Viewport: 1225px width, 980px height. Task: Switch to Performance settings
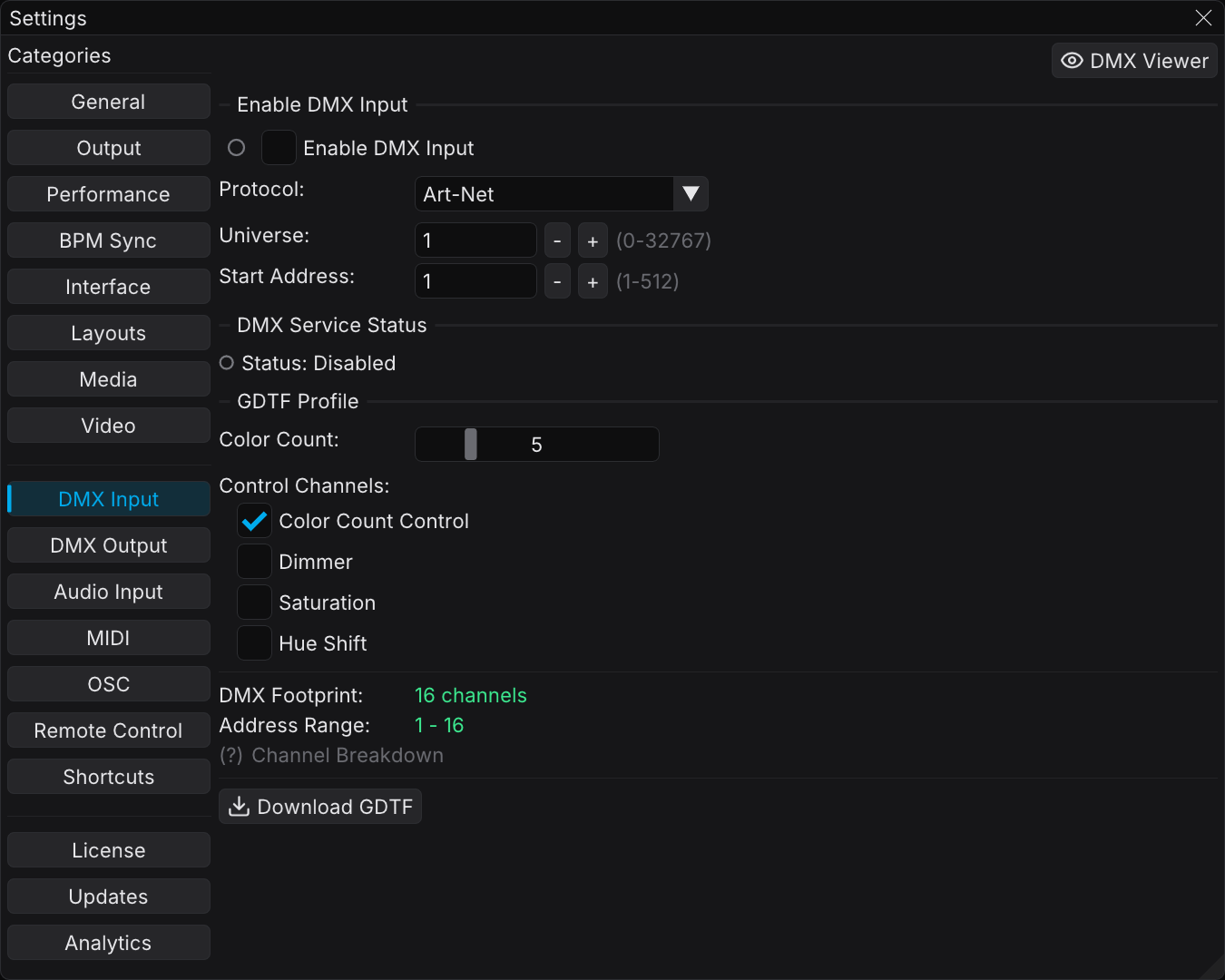tap(109, 194)
